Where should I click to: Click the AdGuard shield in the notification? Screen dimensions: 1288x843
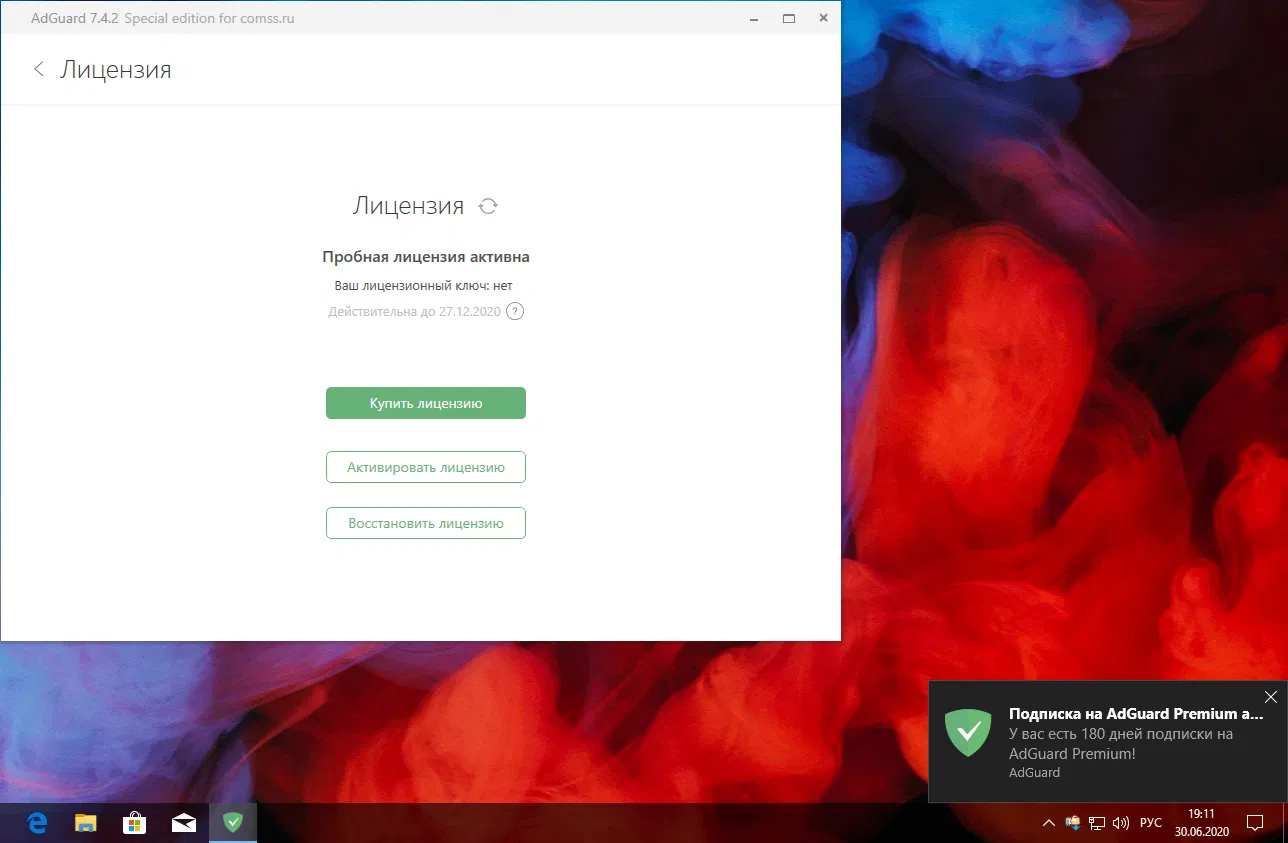pos(967,733)
